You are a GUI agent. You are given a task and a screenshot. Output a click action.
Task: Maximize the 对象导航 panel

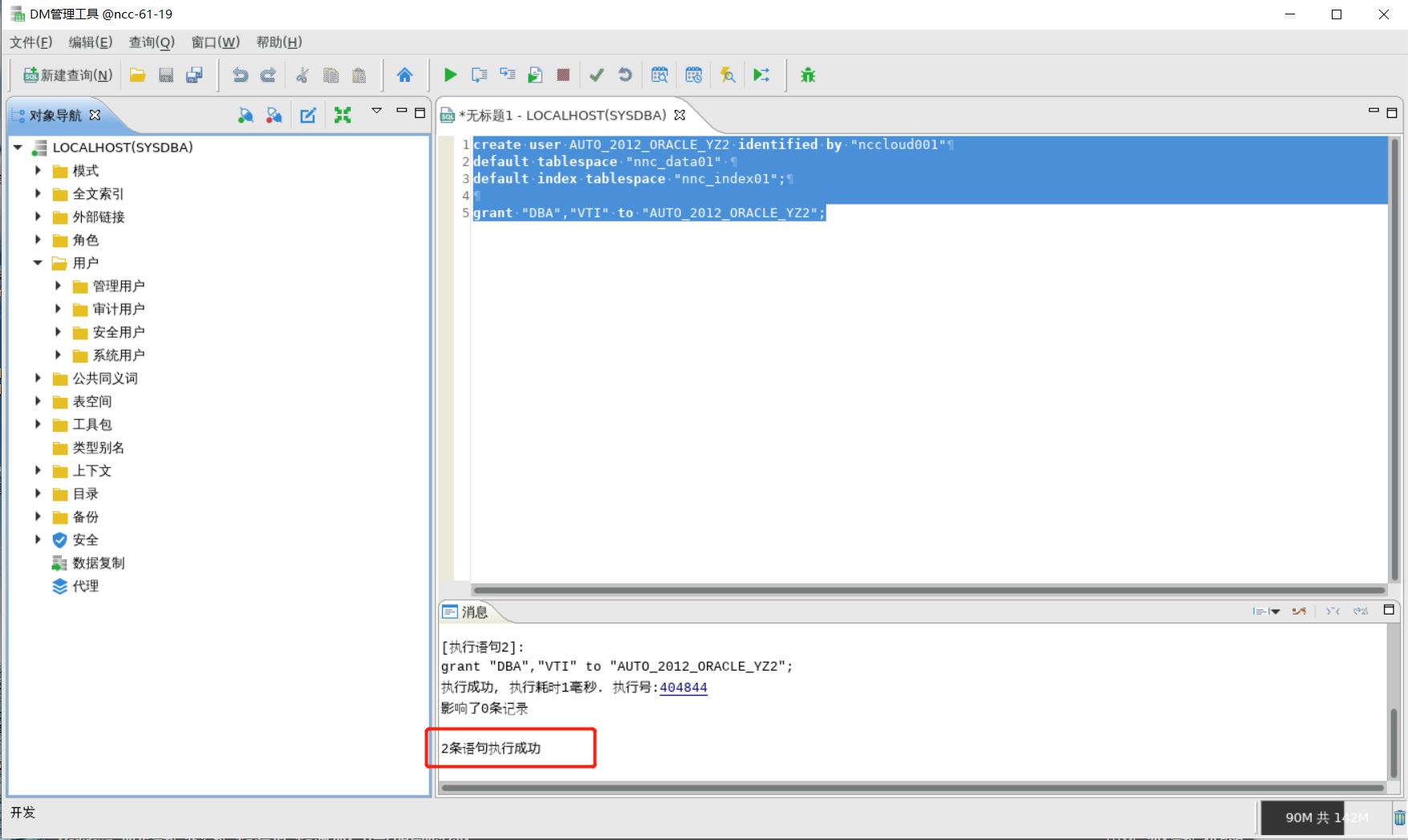point(420,113)
